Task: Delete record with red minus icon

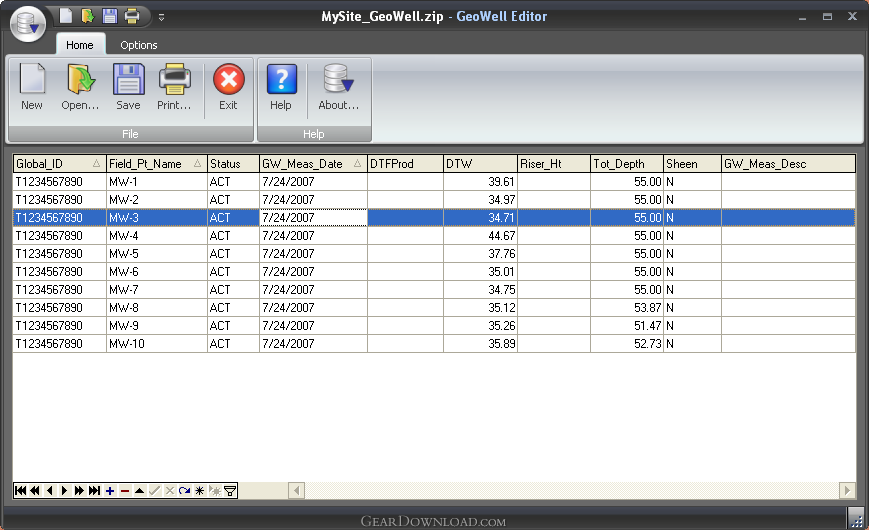Action: click(125, 491)
